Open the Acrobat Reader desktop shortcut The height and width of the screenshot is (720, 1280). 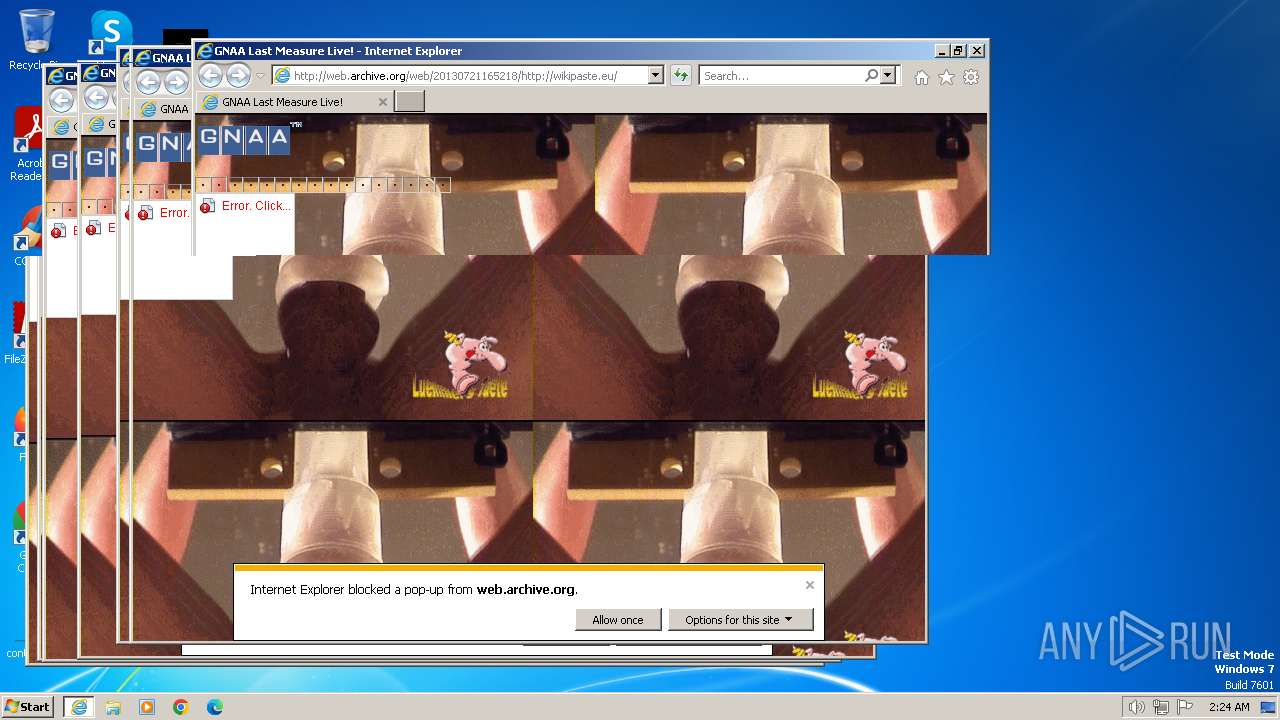pyautogui.click(x=27, y=145)
